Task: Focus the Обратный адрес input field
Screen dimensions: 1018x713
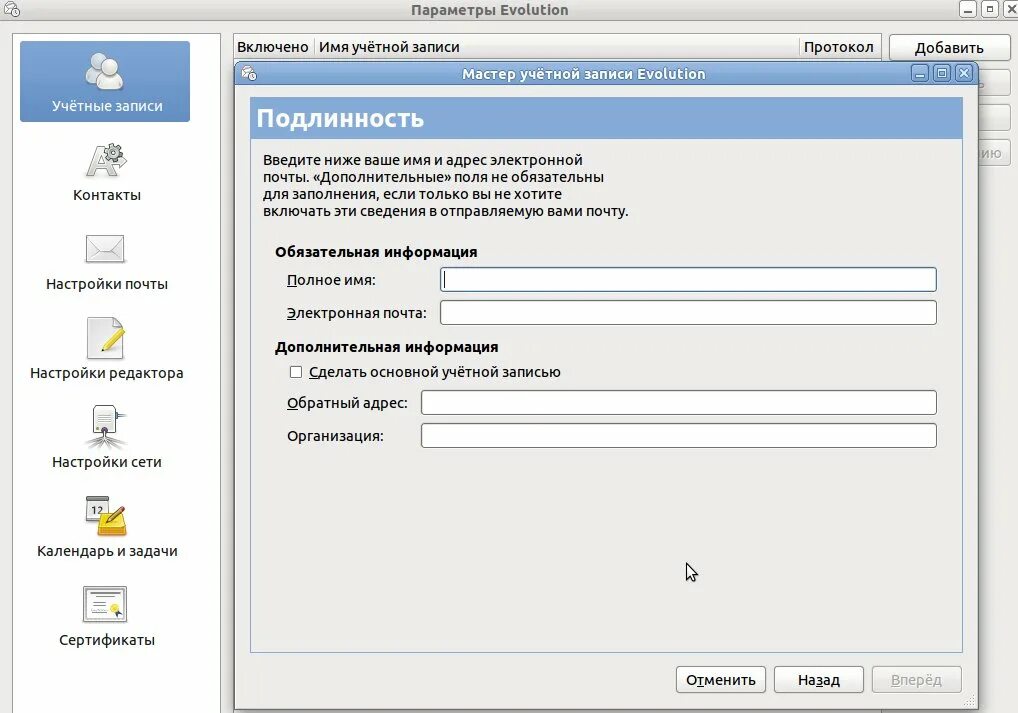Action: (678, 402)
